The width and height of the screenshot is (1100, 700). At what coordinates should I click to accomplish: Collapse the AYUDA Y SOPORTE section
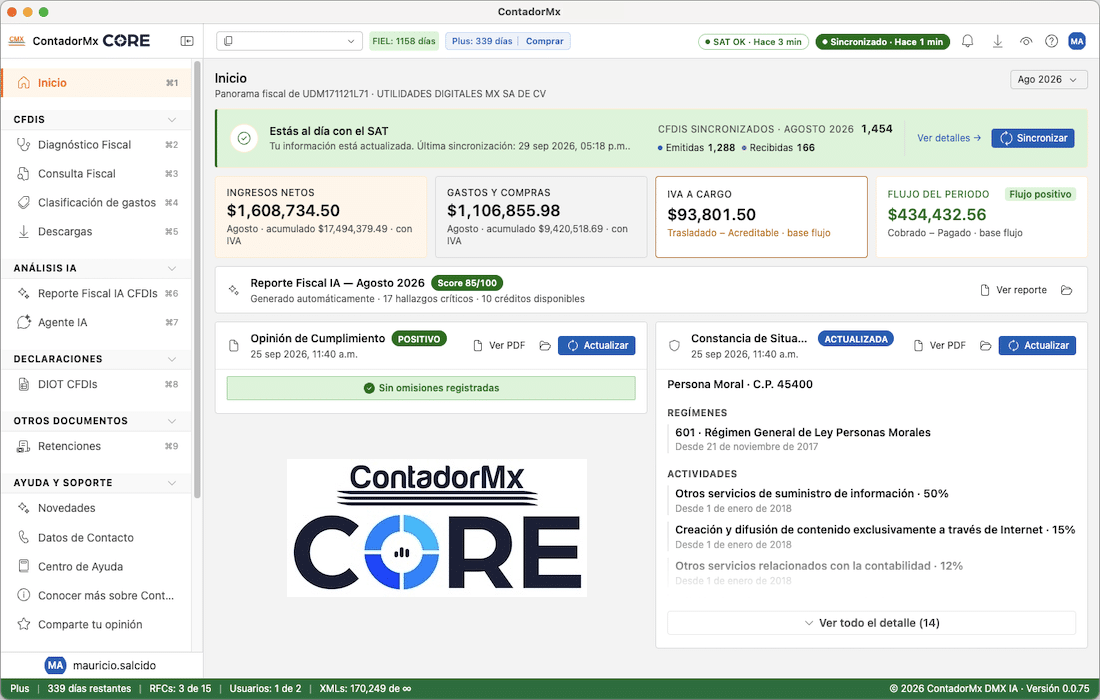click(172, 483)
